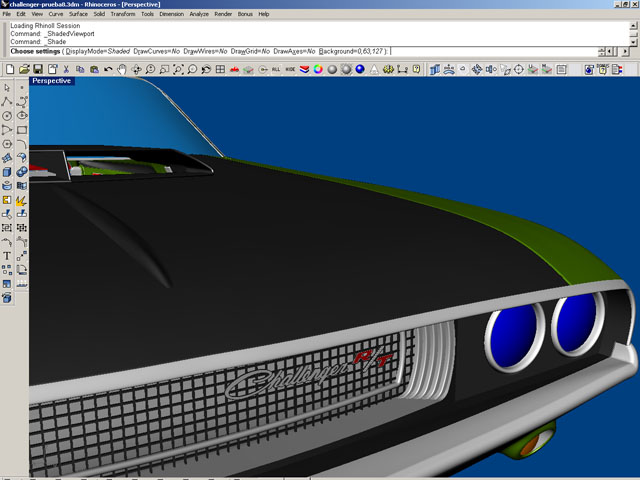Click the yellow Join puzzle icon
The height and width of the screenshot is (480, 640).
7,200
